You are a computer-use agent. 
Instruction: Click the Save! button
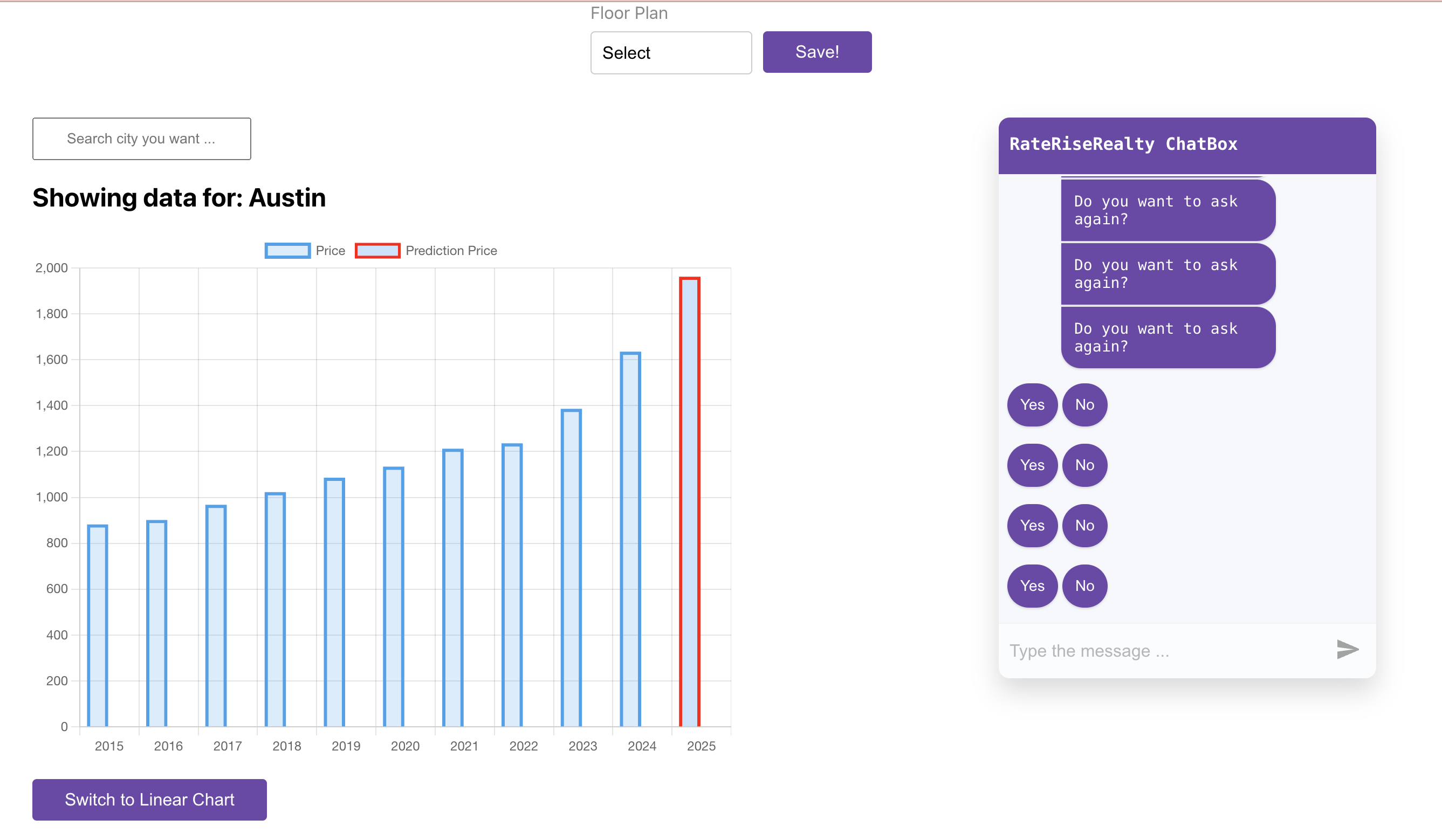click(817, 52)
